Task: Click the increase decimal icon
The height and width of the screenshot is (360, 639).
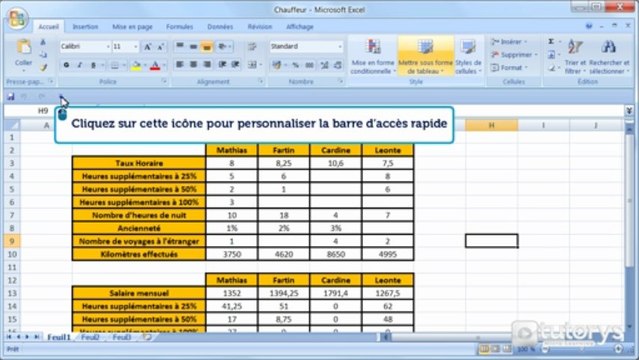Action: (x=324, y=65)
